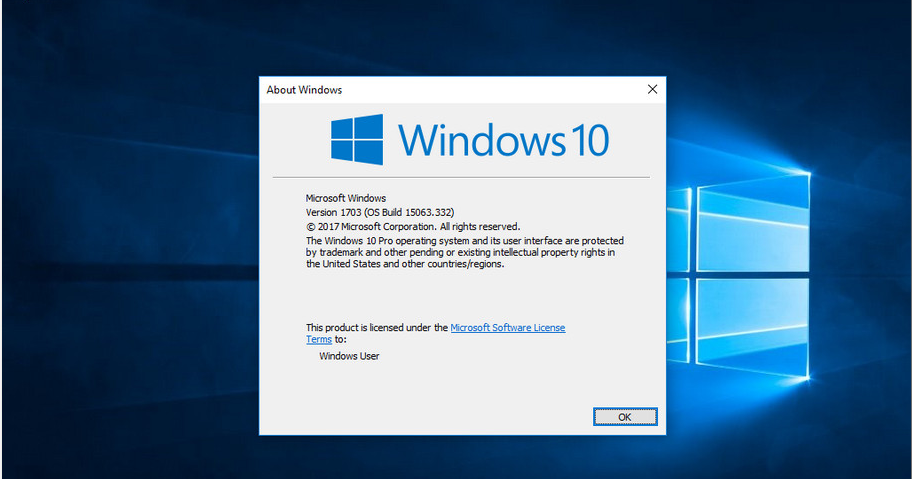
Task: Click the 'Windows 10' heading text
Action: pos(504,140)
